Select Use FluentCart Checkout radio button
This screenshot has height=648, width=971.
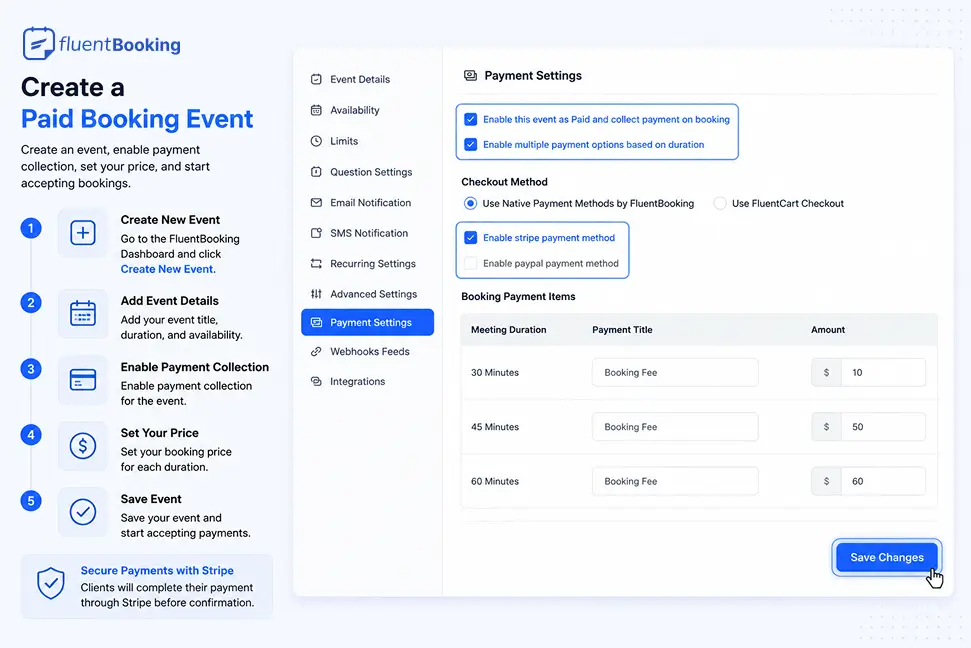(720, 203)
